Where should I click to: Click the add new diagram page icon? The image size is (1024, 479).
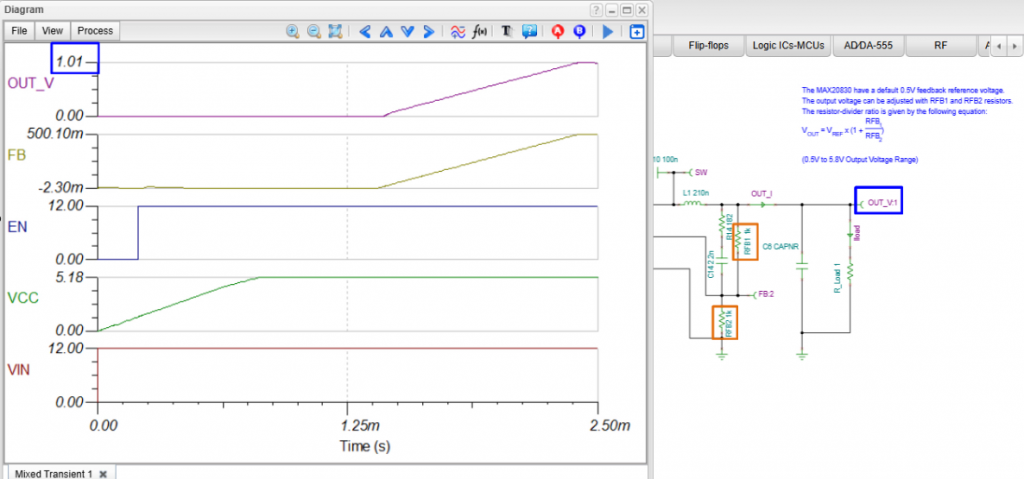click(637, 31)
